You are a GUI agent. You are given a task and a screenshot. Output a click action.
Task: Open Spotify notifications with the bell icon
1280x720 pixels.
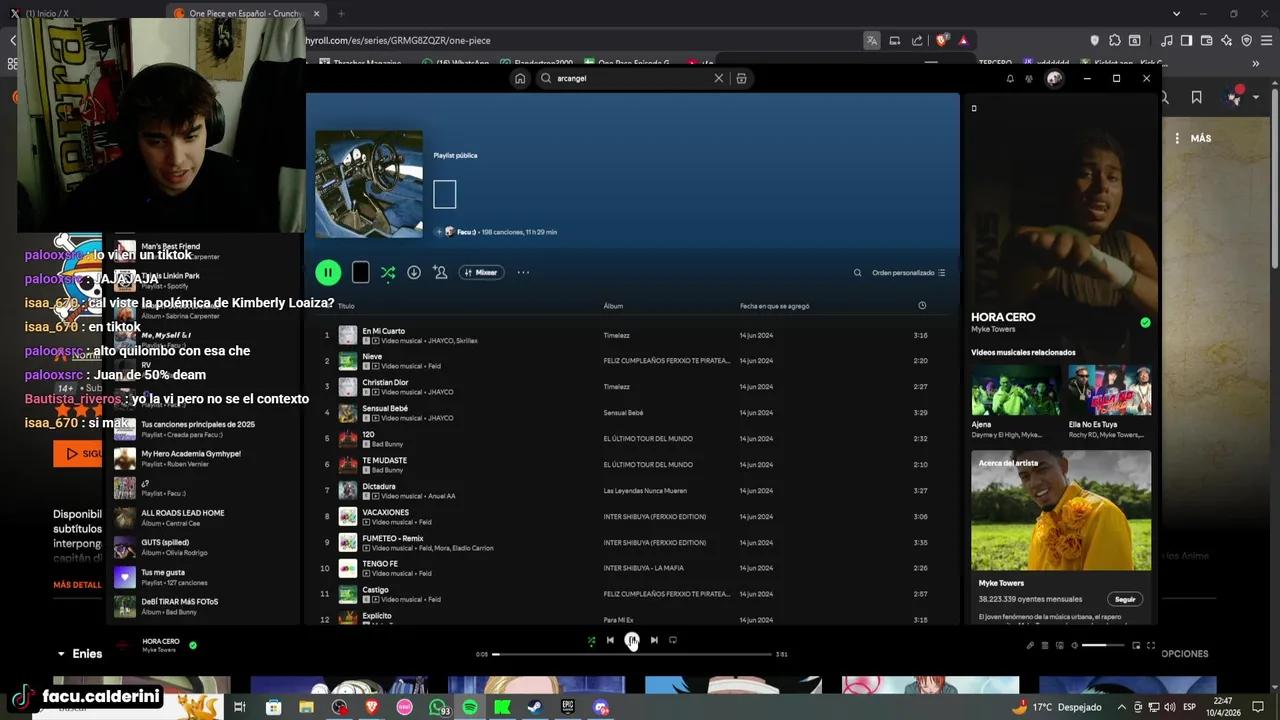tap(1010, 78)
